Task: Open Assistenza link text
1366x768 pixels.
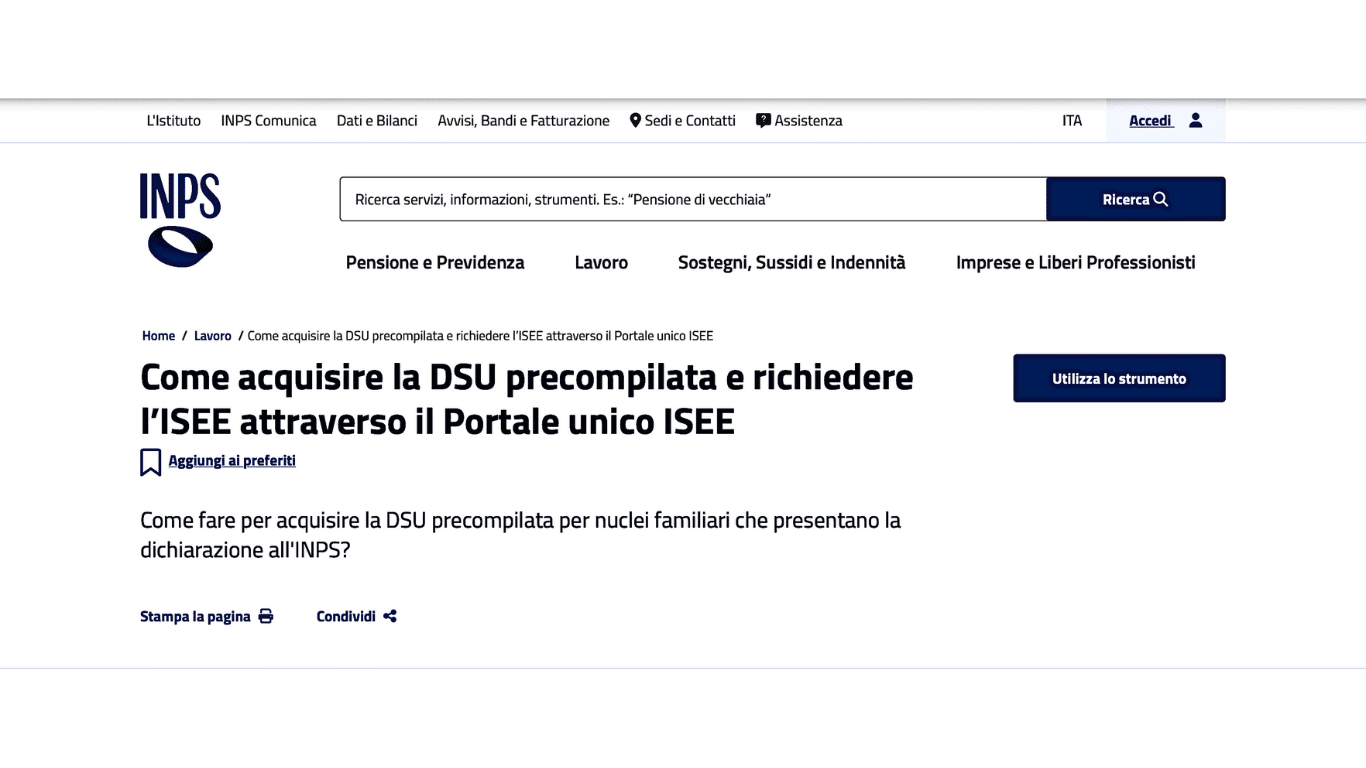Action: click(808, 120)
